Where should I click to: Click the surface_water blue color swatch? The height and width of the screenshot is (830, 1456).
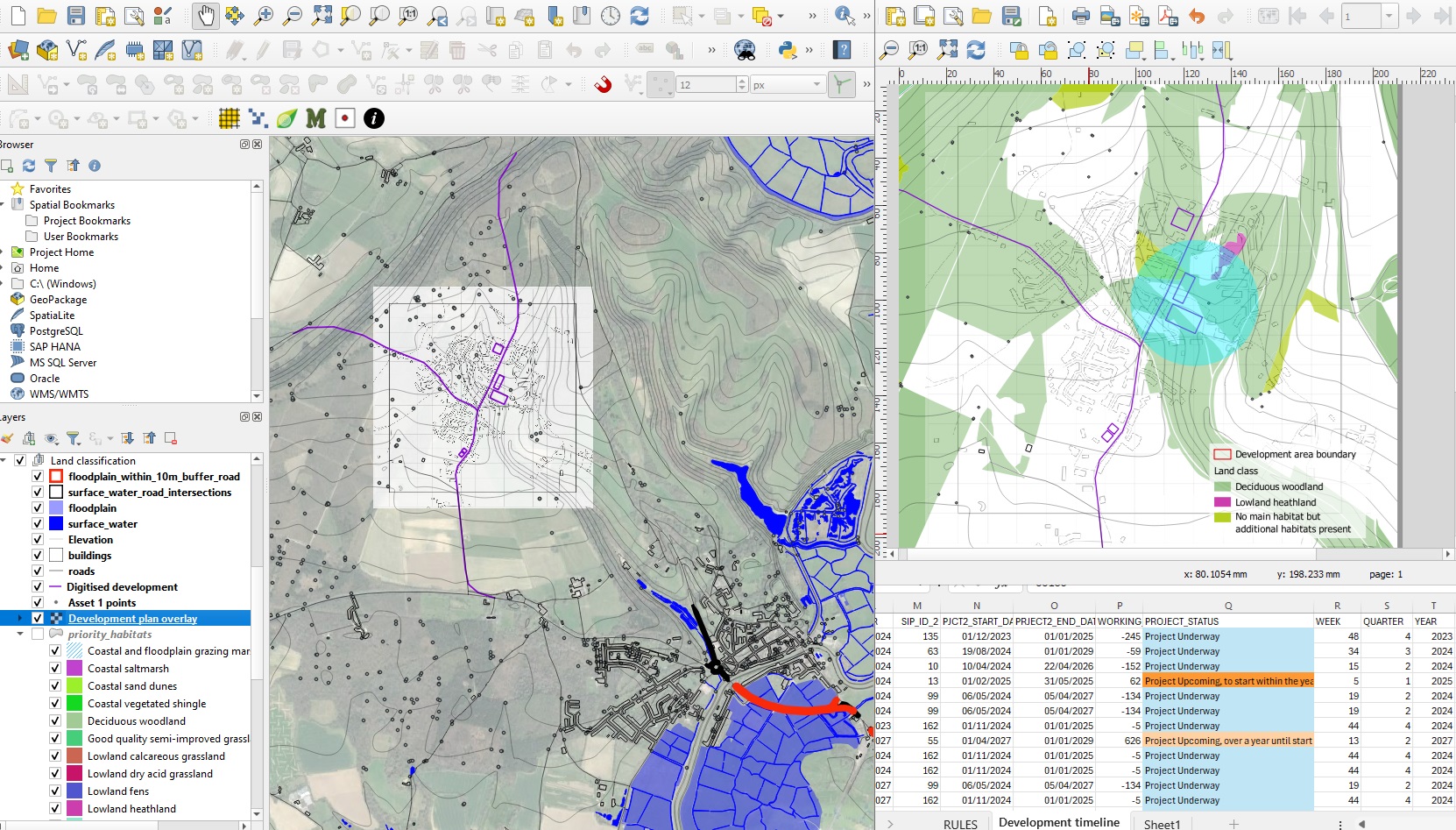[x=56, y=524]
